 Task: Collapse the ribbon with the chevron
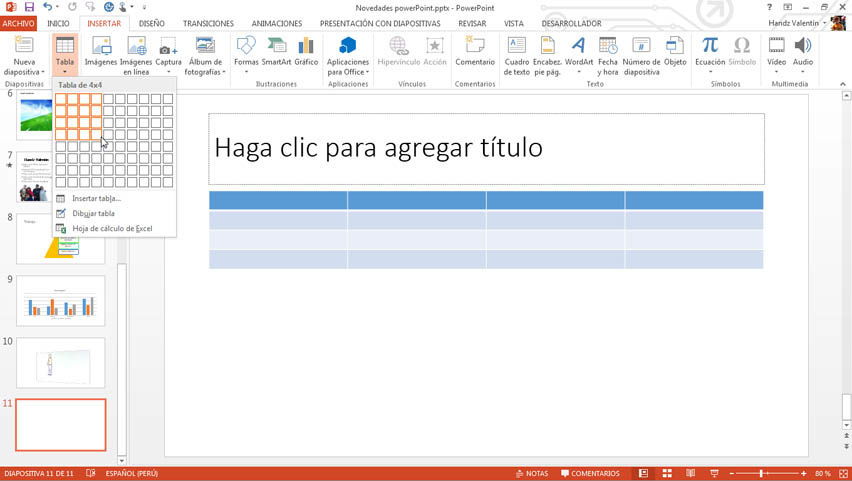pyautogui.click(x=843, y=84)
